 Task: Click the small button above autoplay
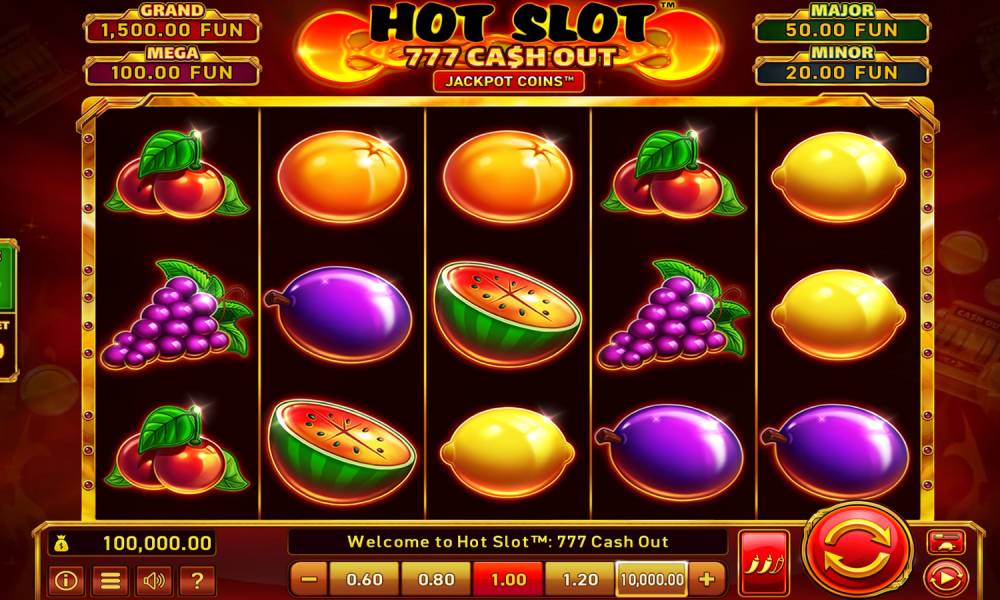point(946,543)
